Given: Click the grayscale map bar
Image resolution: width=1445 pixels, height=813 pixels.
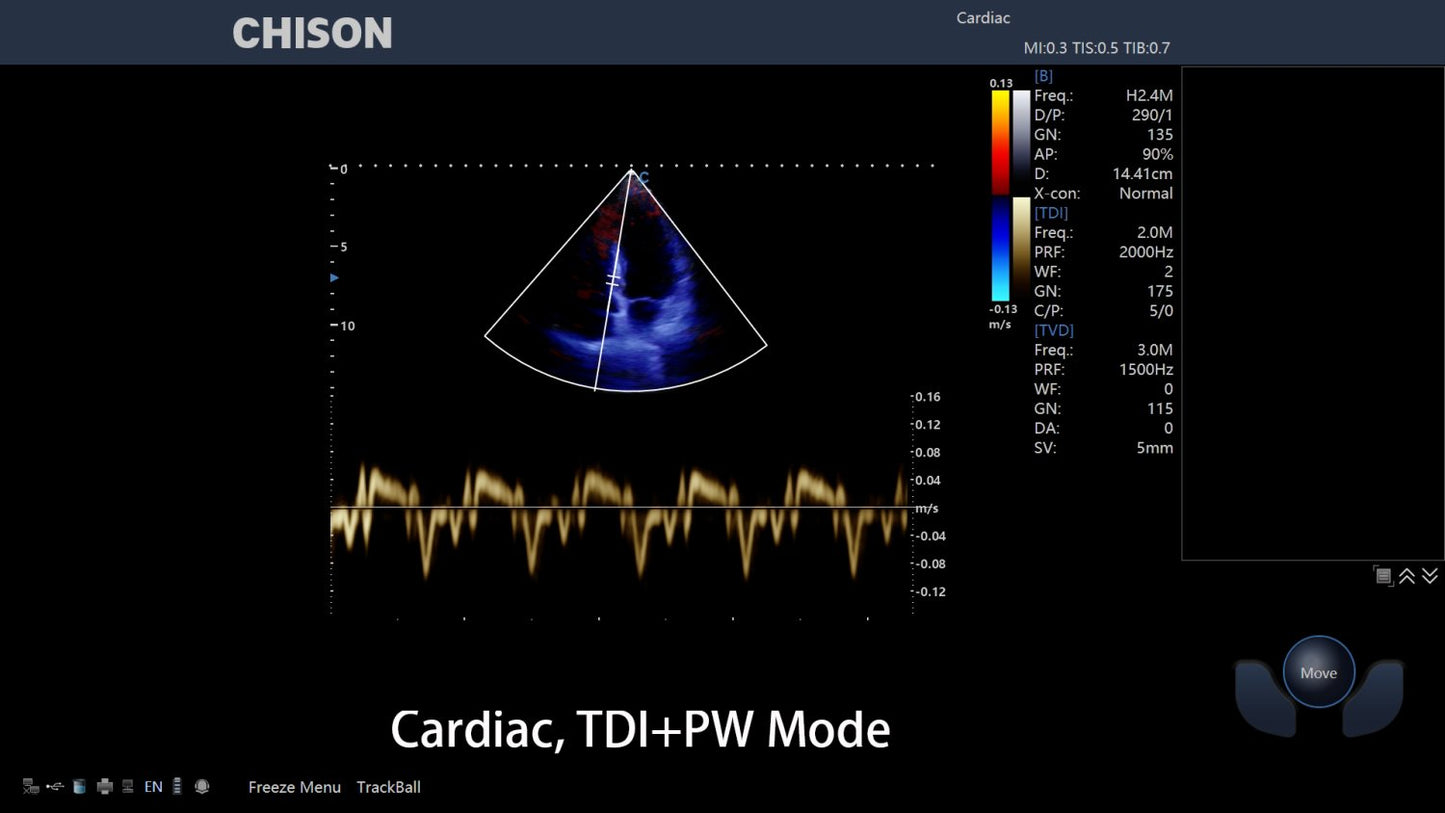Looking at the screenshot, I should [1021, 142].
